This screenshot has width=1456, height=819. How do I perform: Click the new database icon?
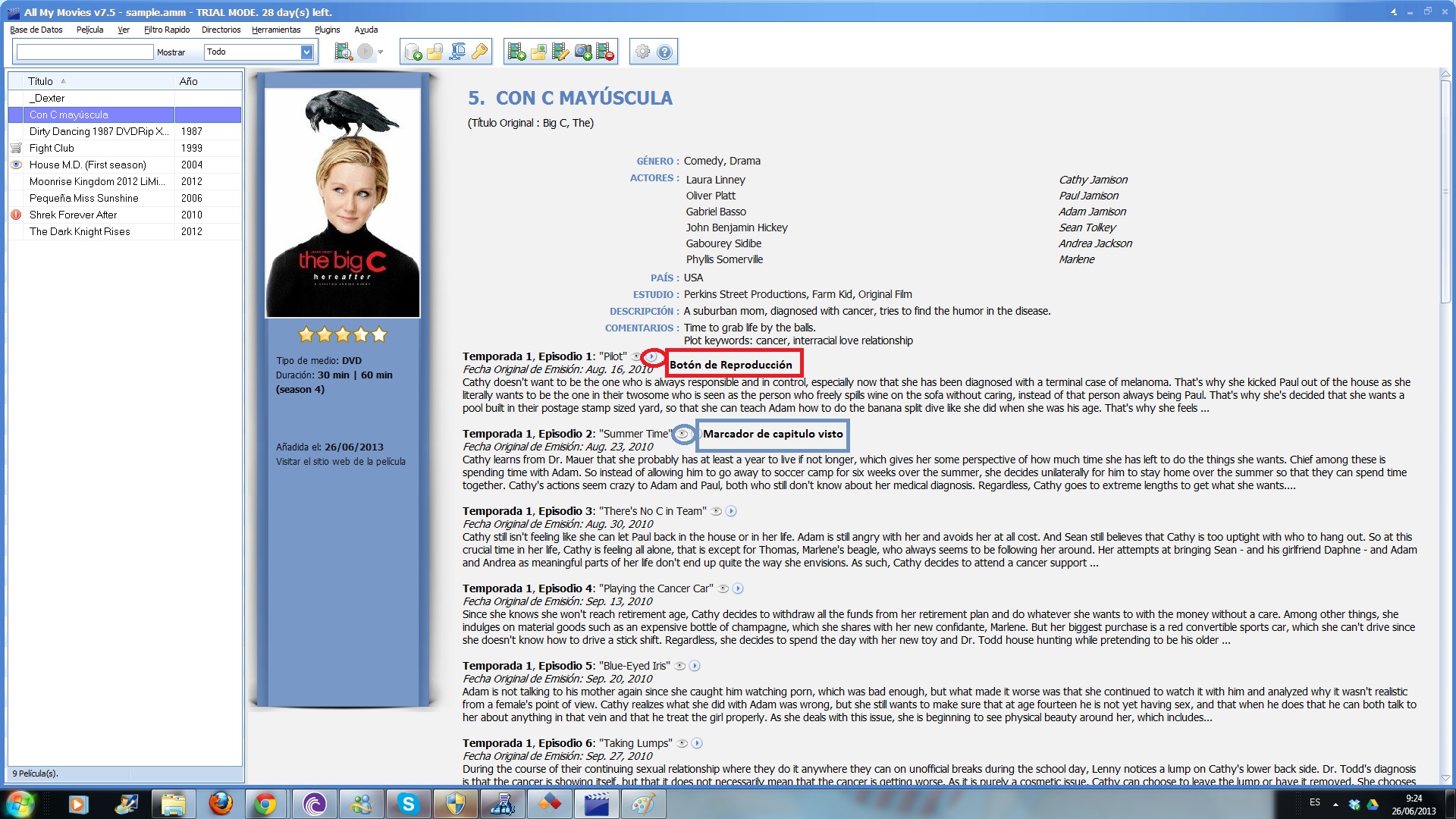pyautogui.click(x=413, y=52)
